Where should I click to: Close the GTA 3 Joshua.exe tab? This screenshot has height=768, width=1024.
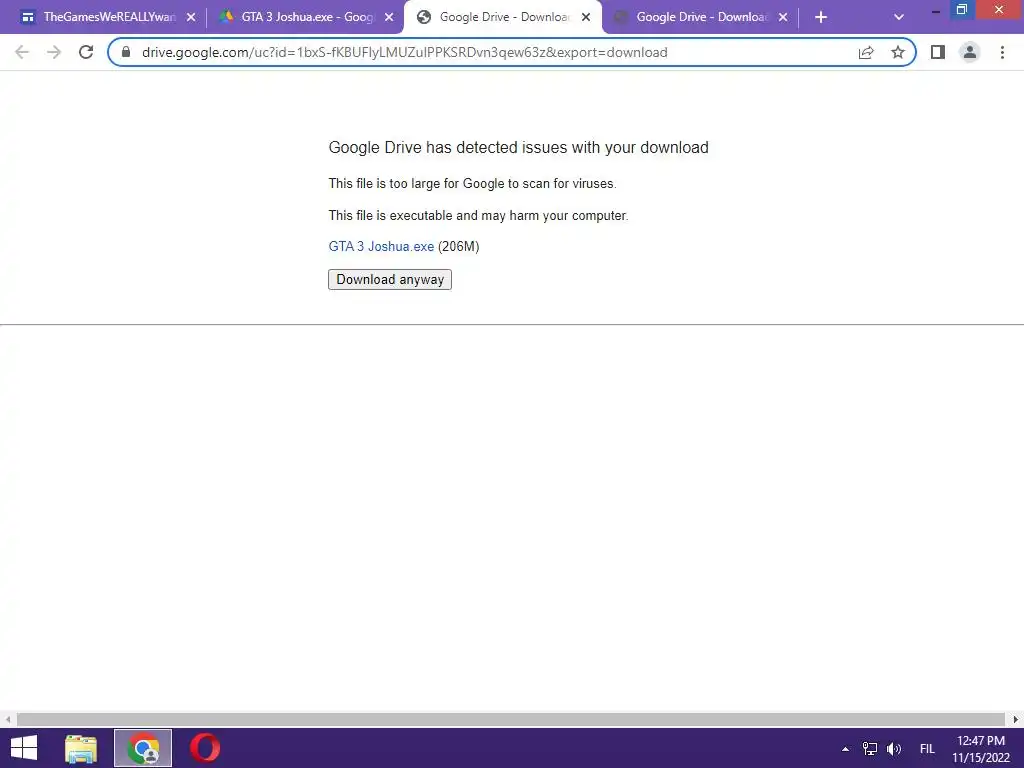pos(389,17)
